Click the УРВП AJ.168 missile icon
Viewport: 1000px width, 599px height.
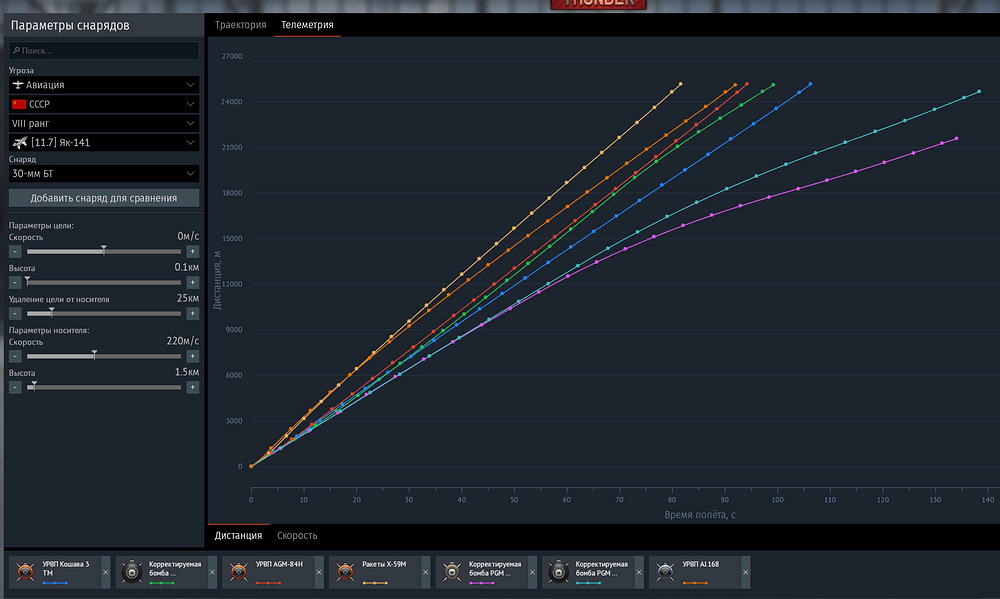[x=665, y=571]
